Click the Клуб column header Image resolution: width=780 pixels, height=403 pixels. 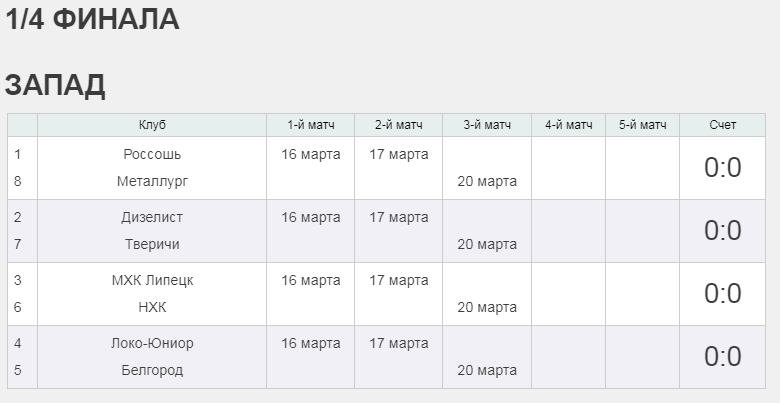pos(152,125)
